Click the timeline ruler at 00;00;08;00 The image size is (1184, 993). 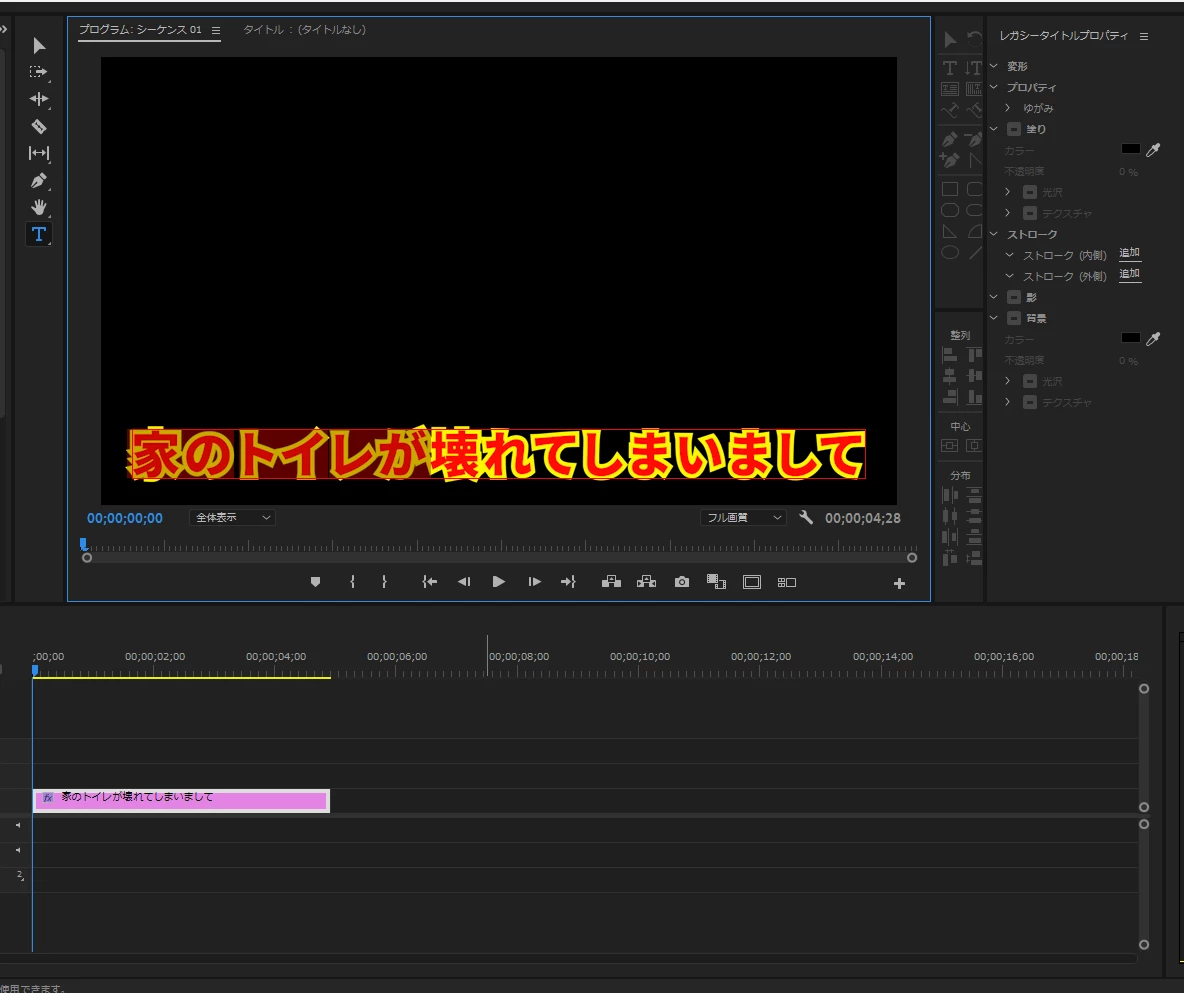pyautogui.click(x=519, y=657)
